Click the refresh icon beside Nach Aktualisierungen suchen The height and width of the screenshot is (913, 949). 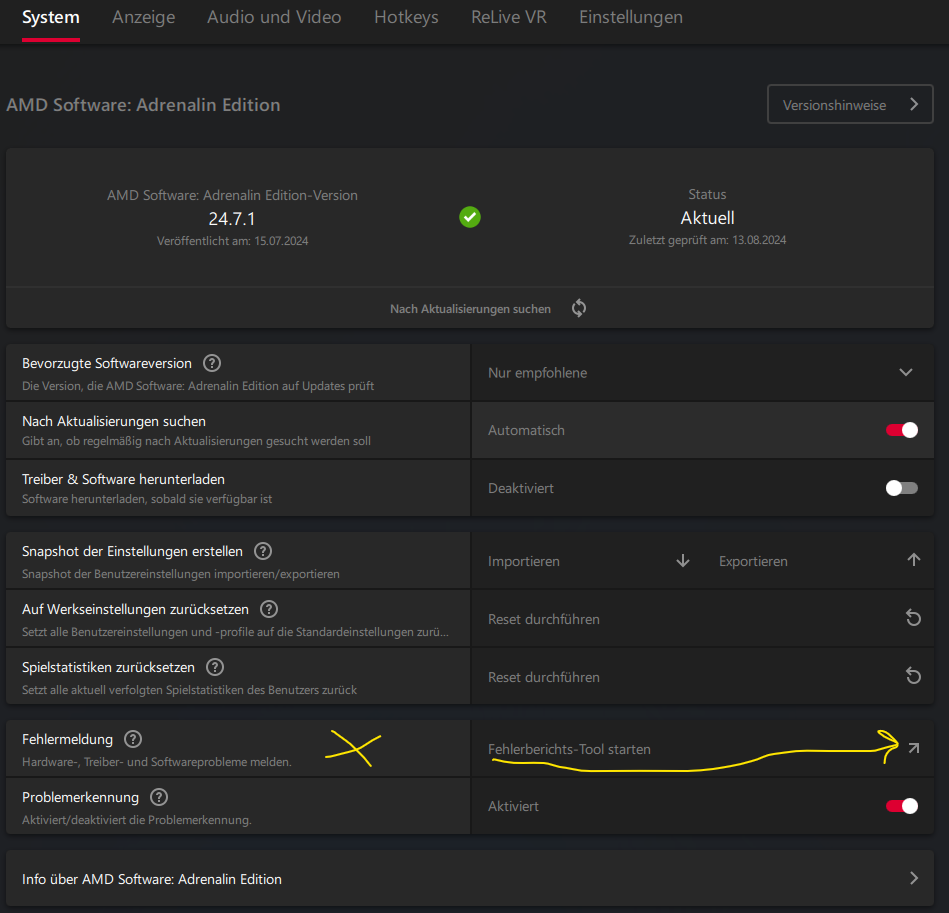tap(579, 309)
